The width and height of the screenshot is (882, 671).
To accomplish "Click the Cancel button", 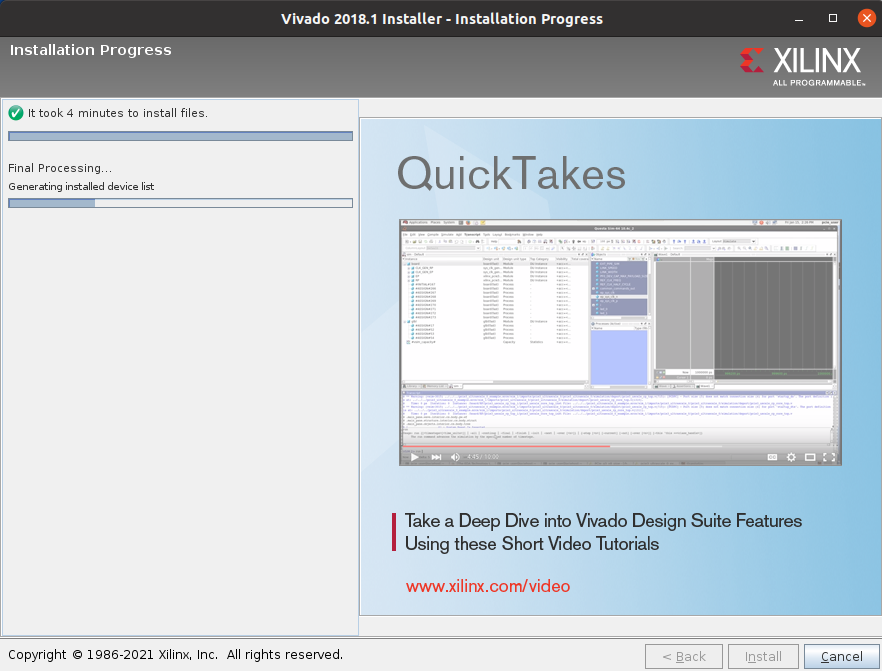I will click(842, 656).
